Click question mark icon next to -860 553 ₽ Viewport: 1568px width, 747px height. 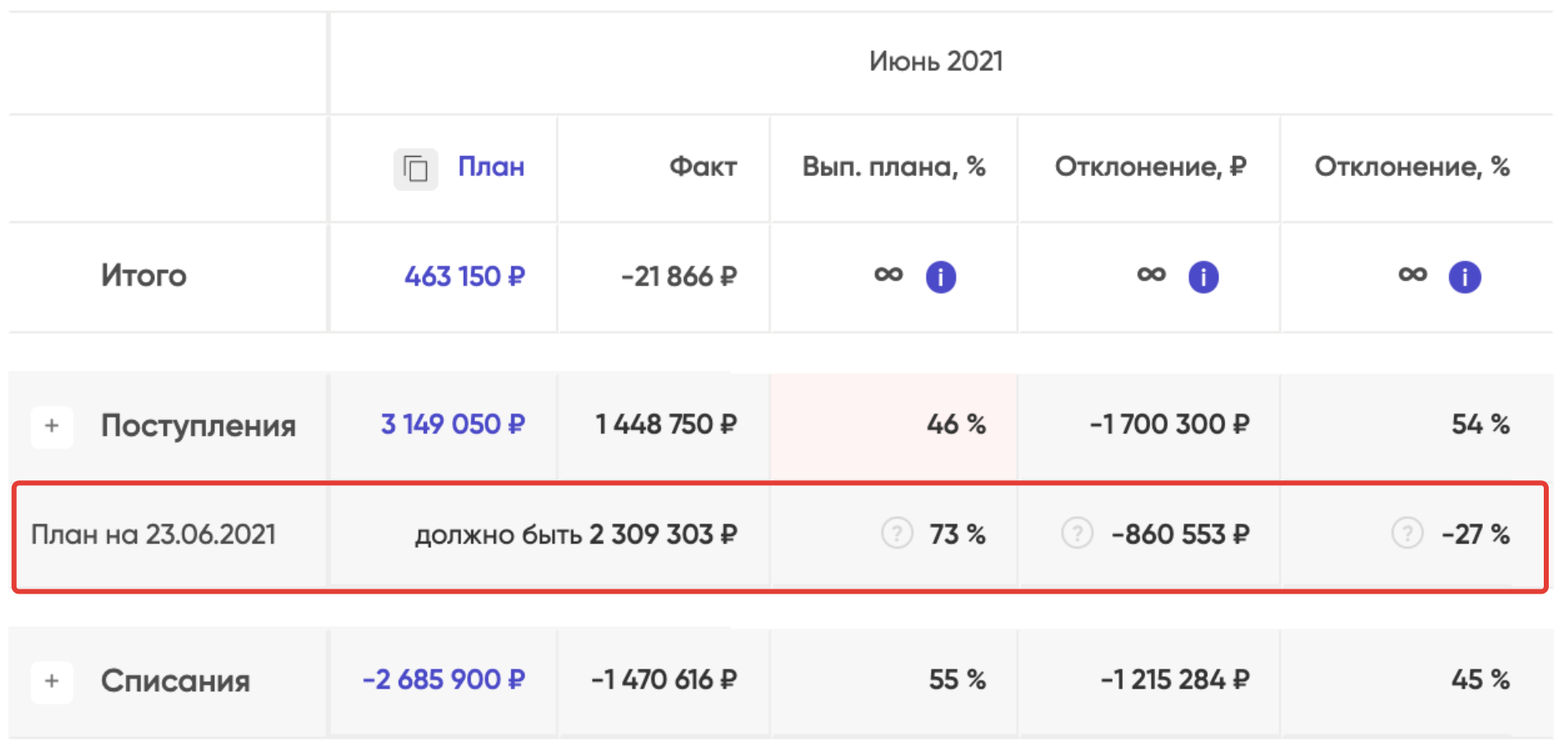pos(1077,532)
